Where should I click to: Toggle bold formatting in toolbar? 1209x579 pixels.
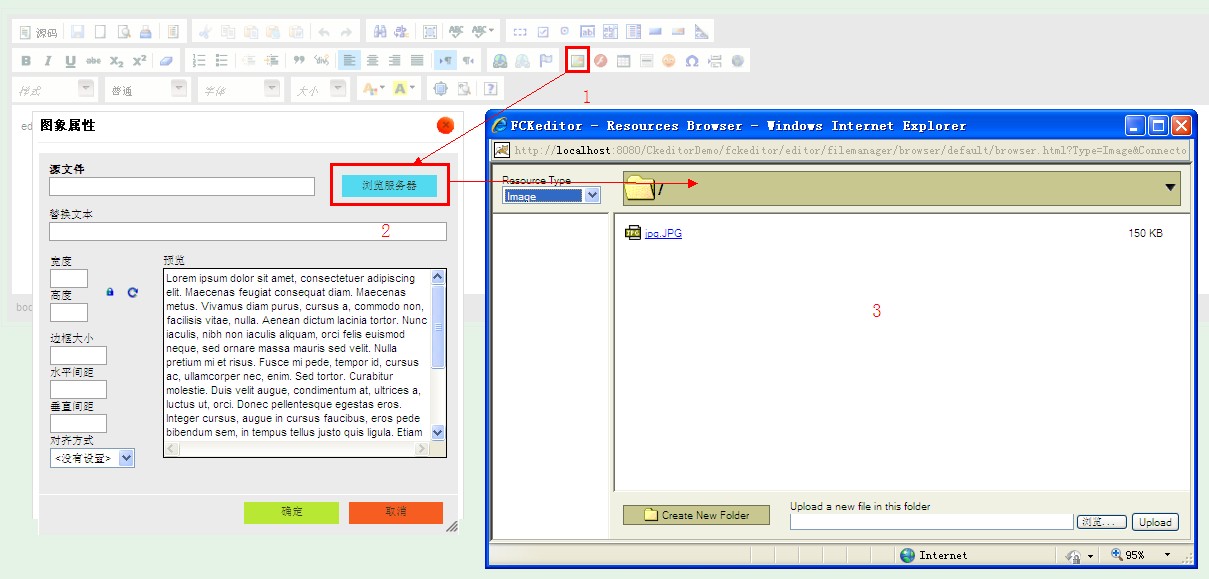click(x=26, y=61)
